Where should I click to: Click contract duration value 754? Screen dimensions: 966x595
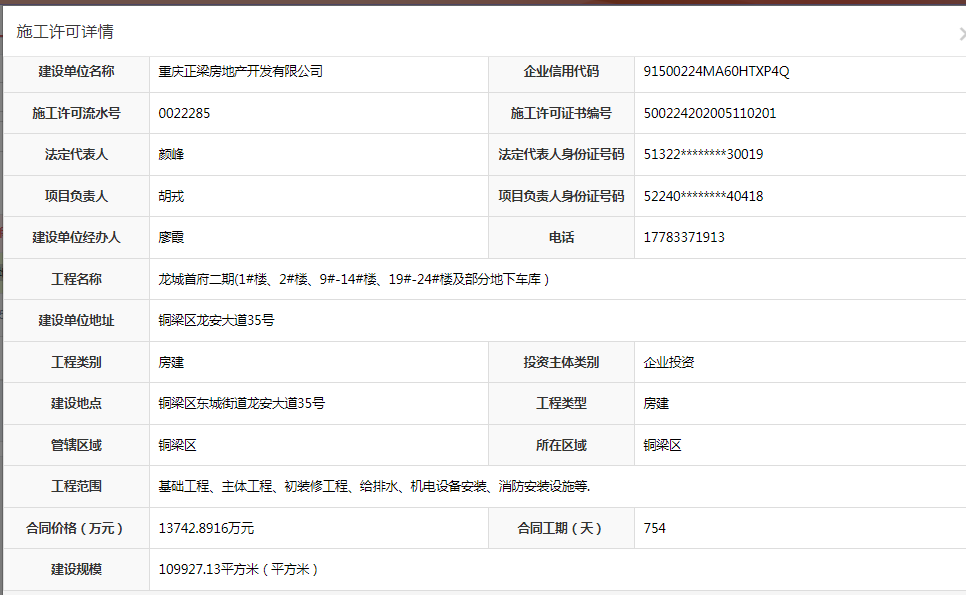655,528
